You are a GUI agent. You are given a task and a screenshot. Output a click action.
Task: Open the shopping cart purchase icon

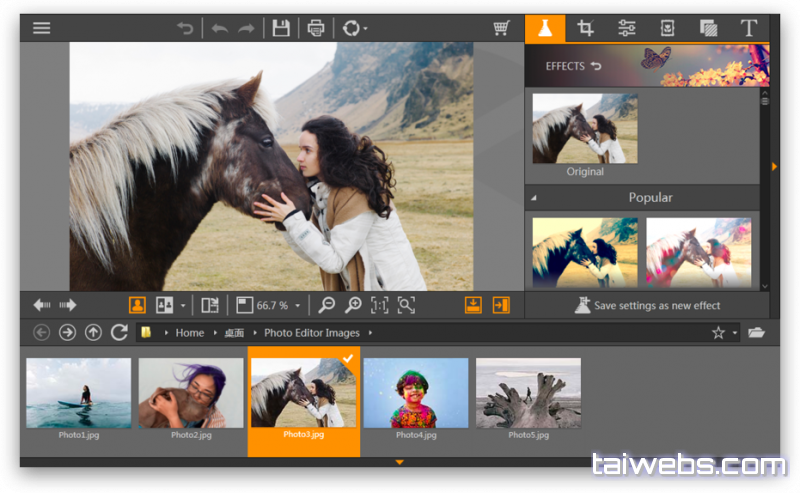502,28
